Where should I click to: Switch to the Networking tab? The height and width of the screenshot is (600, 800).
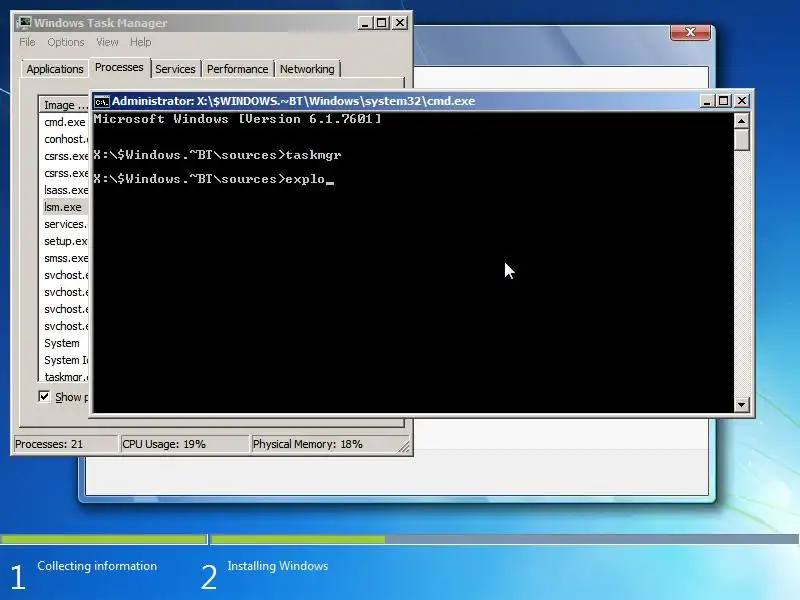click(x=307, y=69)
